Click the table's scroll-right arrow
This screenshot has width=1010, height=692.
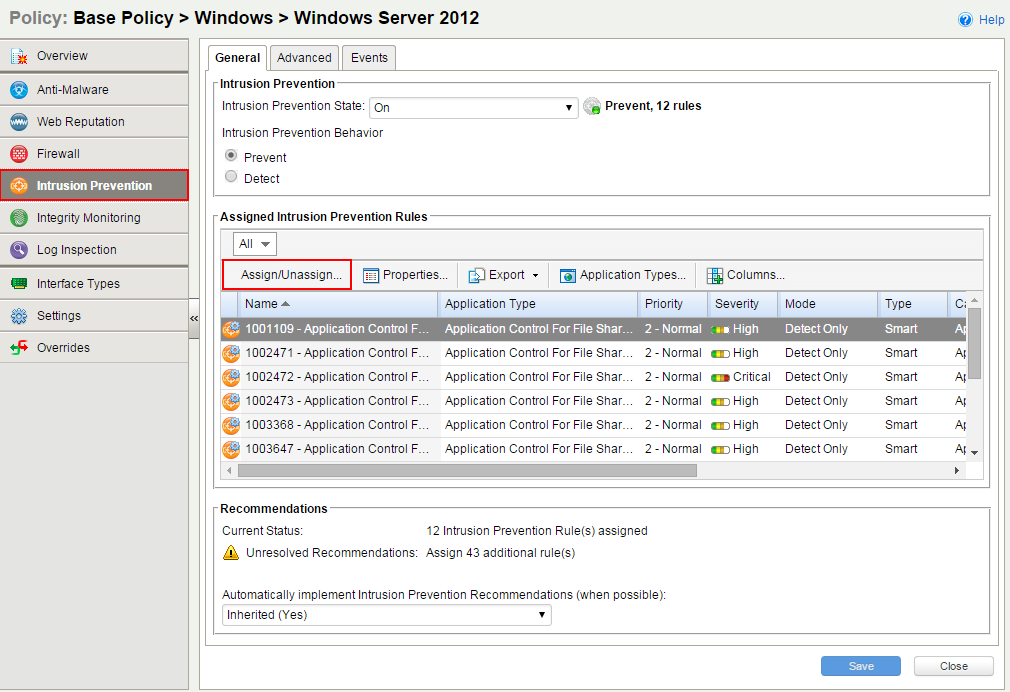(x=957, y=471)
